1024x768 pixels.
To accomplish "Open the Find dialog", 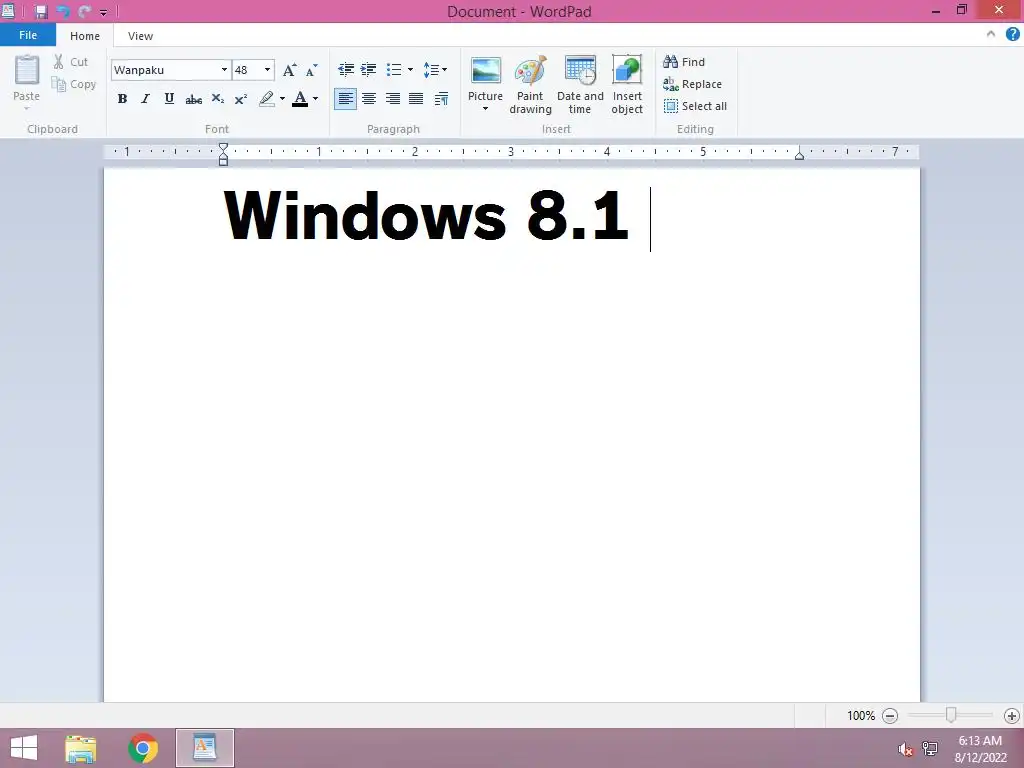I will 684,62.
